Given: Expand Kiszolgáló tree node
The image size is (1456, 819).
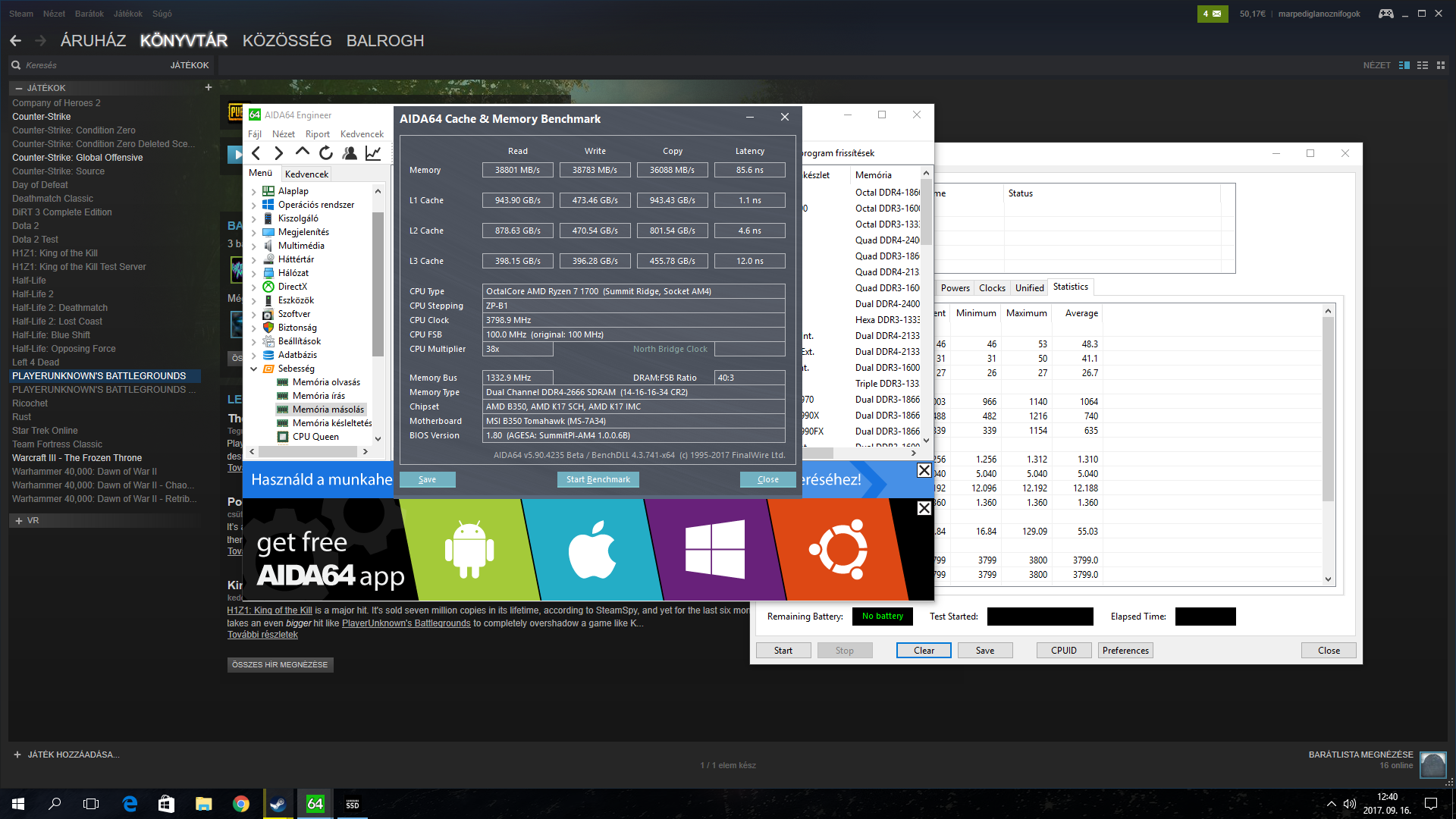Looking at the screenshot, I should pos(253,218).
